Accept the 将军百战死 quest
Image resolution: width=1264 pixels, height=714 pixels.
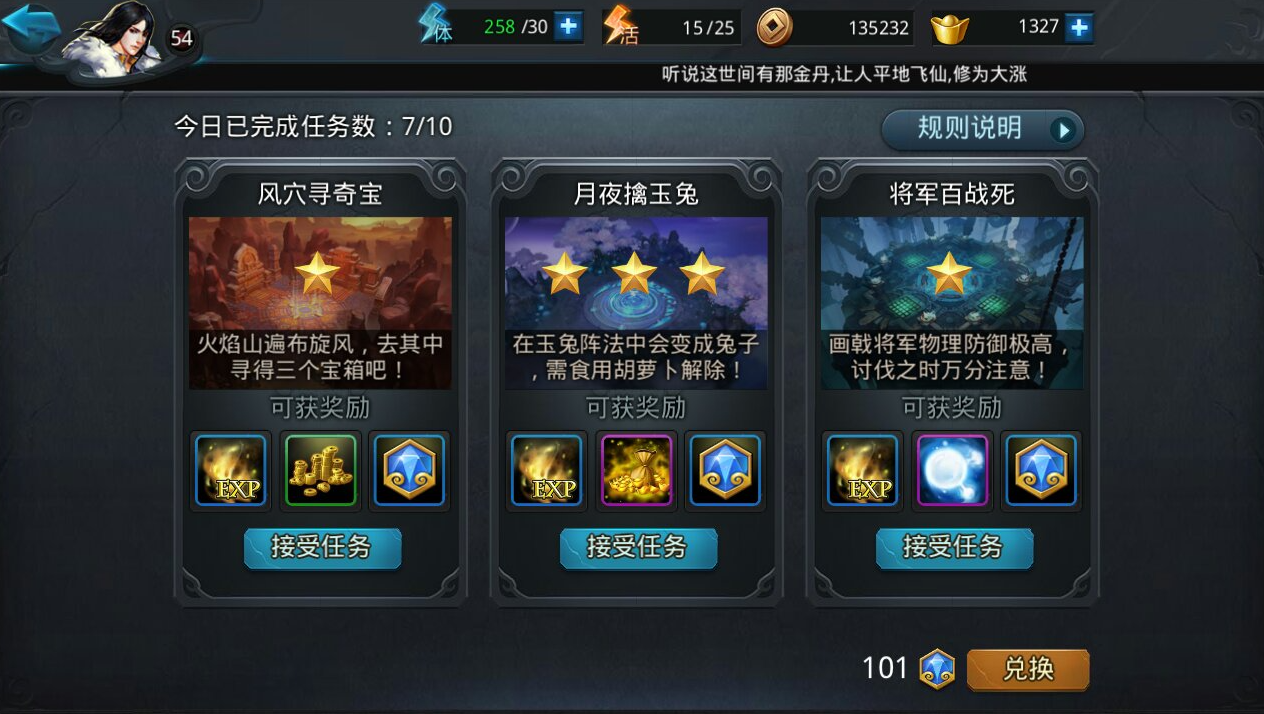coord(954,548)
